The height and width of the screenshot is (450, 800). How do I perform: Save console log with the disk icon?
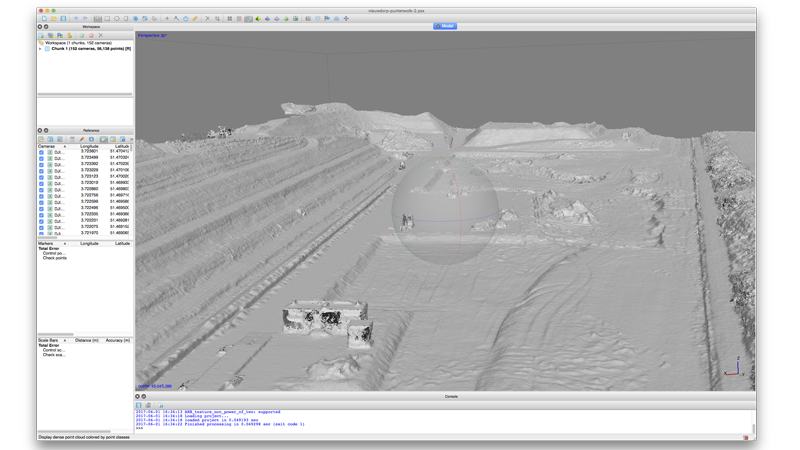click(139, 405)
